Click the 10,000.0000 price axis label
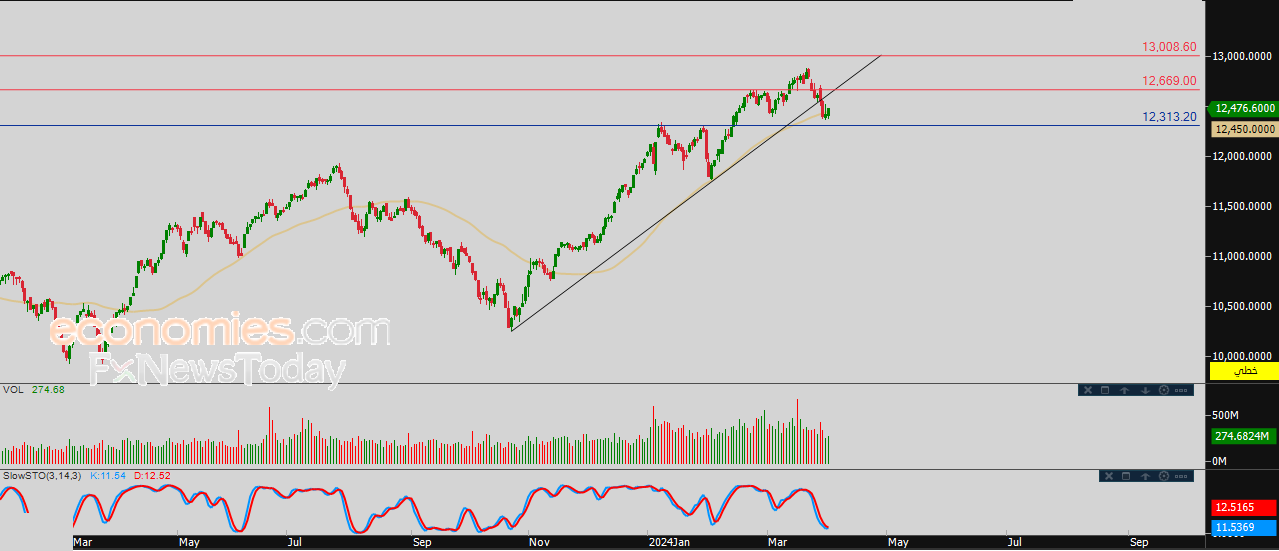The image size is (1279, 551). click(1244, 356)
